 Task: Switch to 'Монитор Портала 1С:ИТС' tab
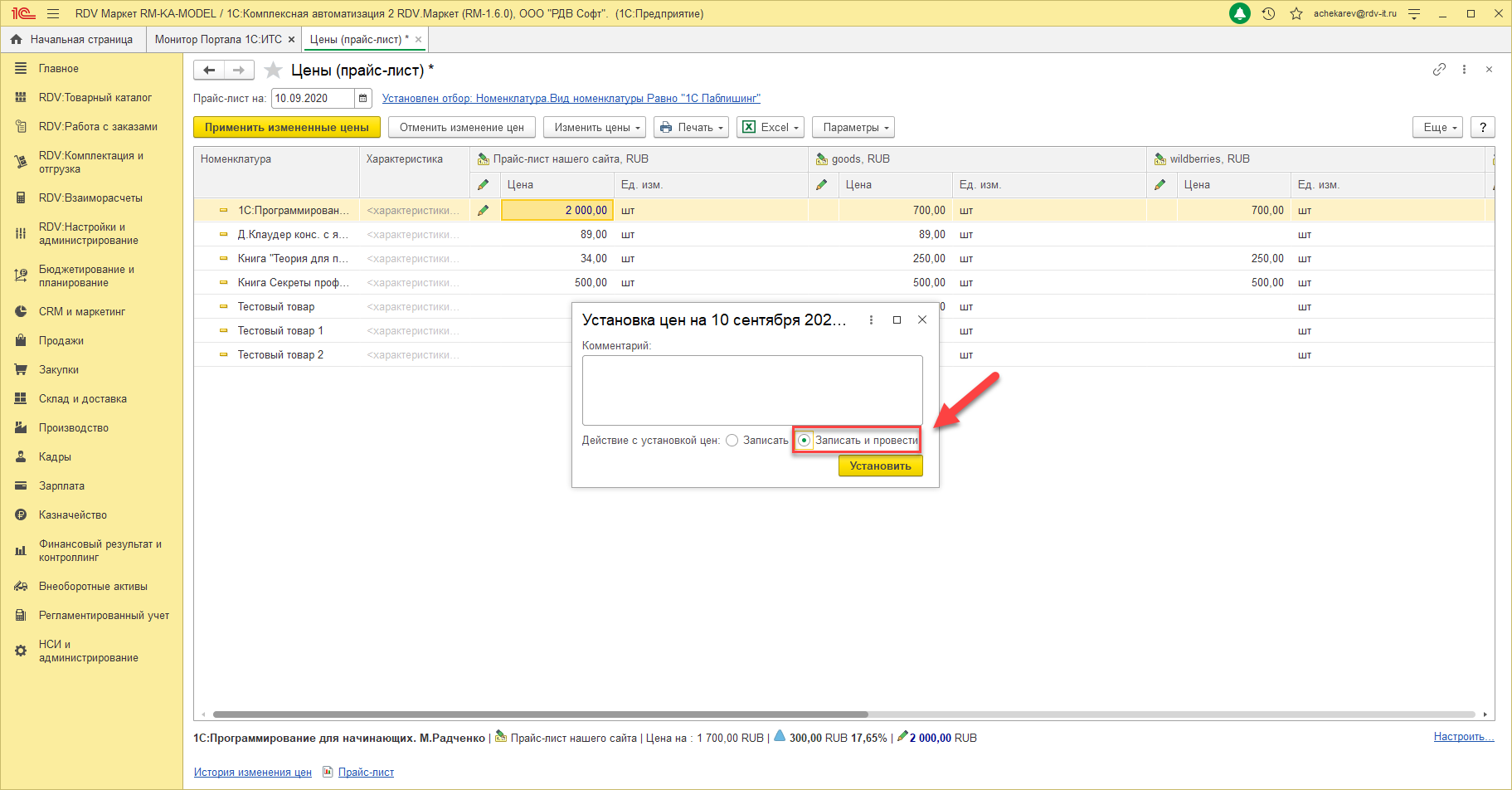click(218, 39)
